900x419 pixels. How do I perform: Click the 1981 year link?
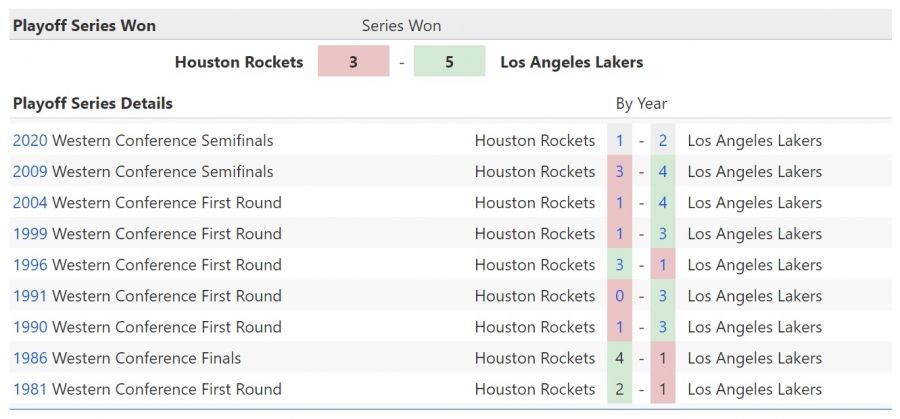click(29, 388)
